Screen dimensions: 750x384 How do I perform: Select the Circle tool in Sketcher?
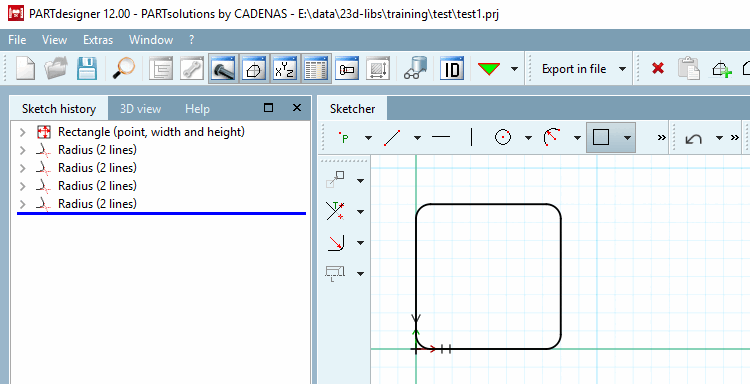point(503,138)
